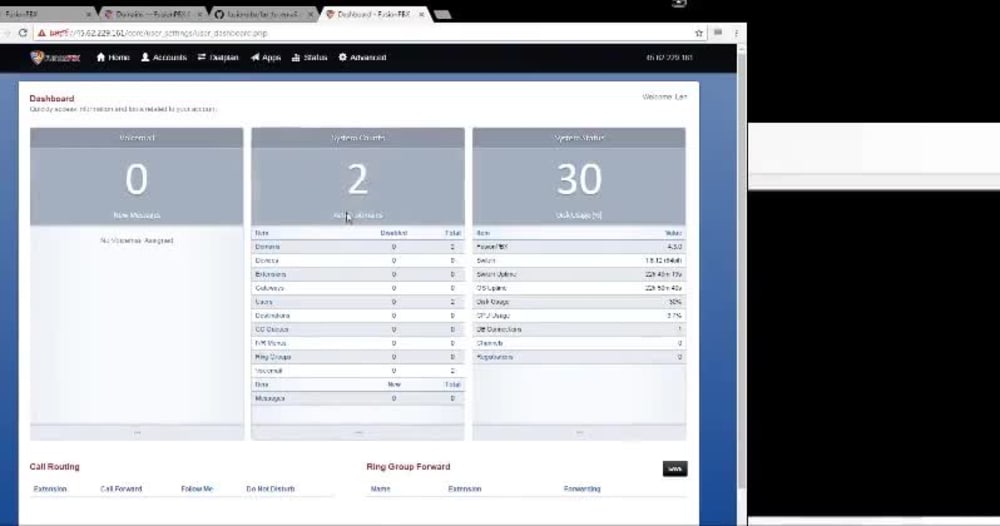Image resolution: width=1000 pixels, height=526 pixels.
Task: Click the DB Connections row
Action: point(579,330)
